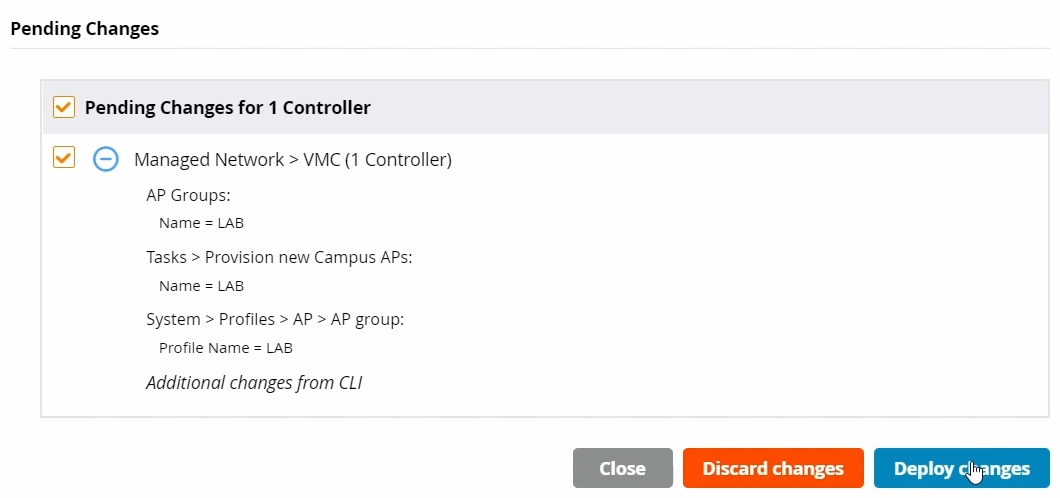Screen dimensions: 1060x498
Task: Click the Pending Changes dialog title
Action: pyautogui.click(x=84, y=29)
